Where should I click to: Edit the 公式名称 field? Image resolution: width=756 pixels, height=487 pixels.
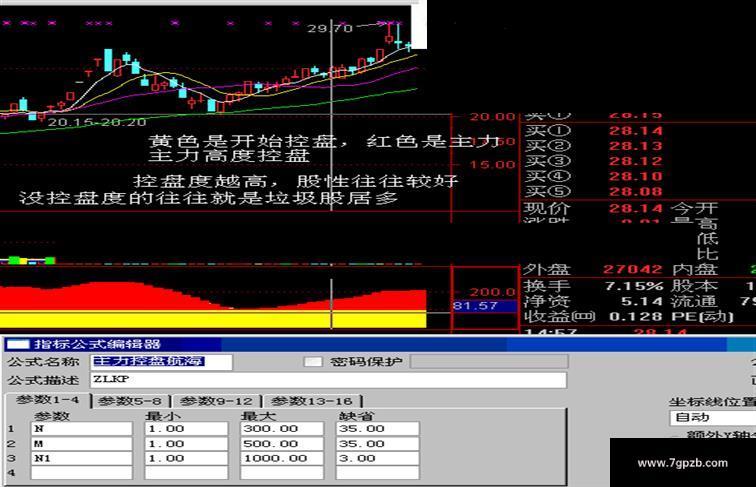coord(162,362)
